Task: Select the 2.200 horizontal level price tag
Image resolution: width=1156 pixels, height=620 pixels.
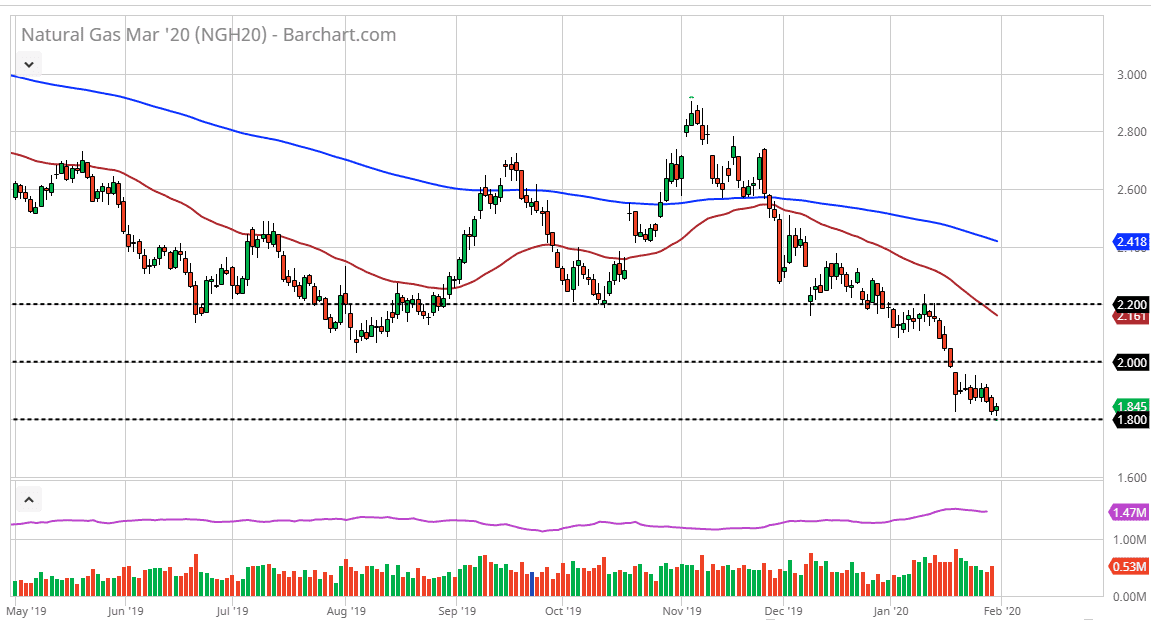Action: 1132,304
